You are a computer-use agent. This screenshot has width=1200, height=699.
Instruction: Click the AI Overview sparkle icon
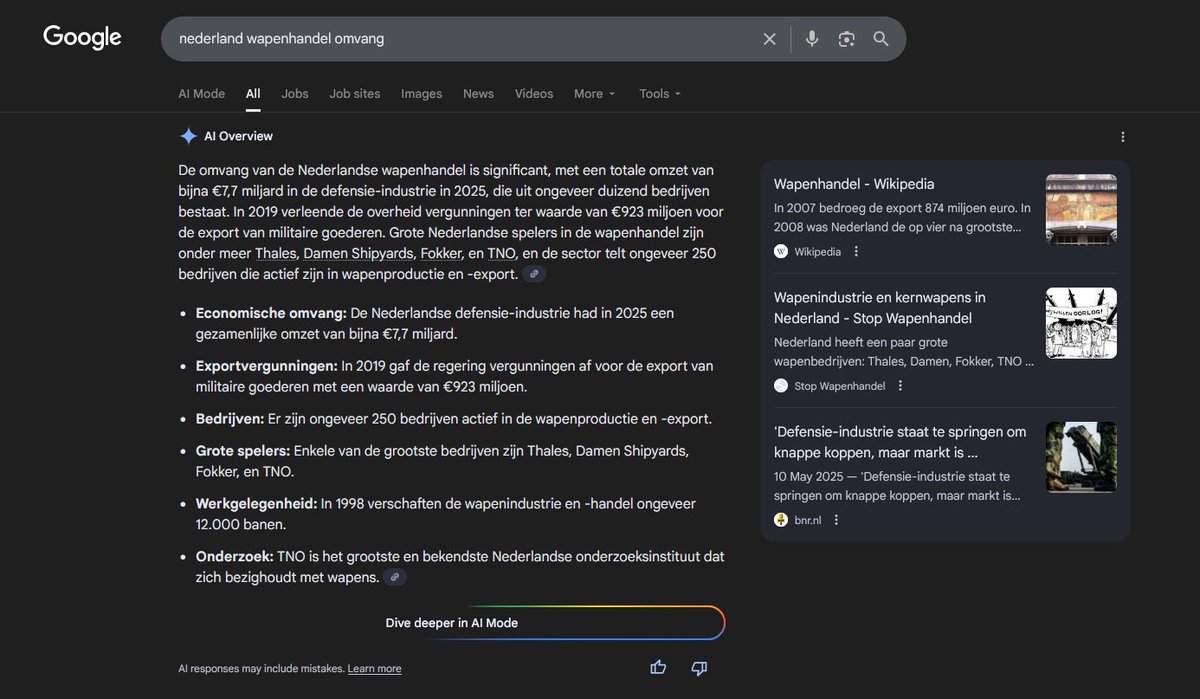(188, 136)
